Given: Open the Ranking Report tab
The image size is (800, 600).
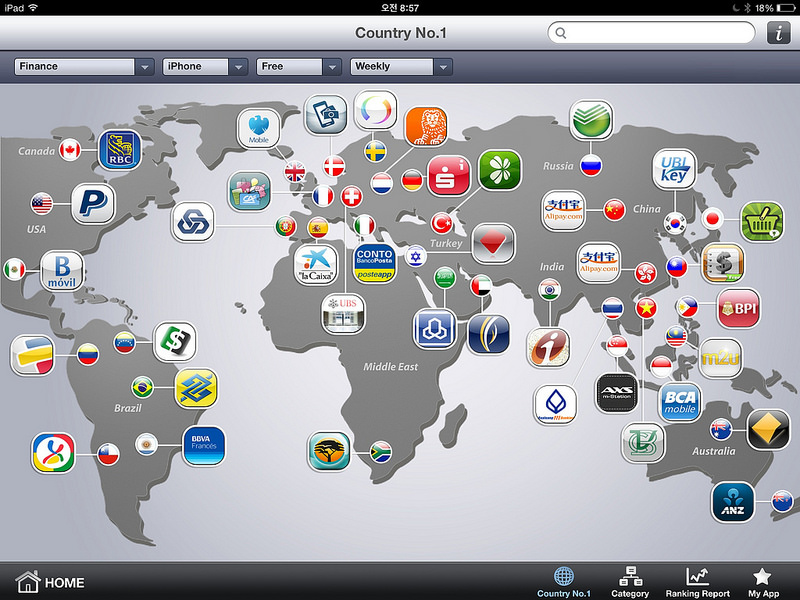Looking at the screenshot, I should [697, 582].
